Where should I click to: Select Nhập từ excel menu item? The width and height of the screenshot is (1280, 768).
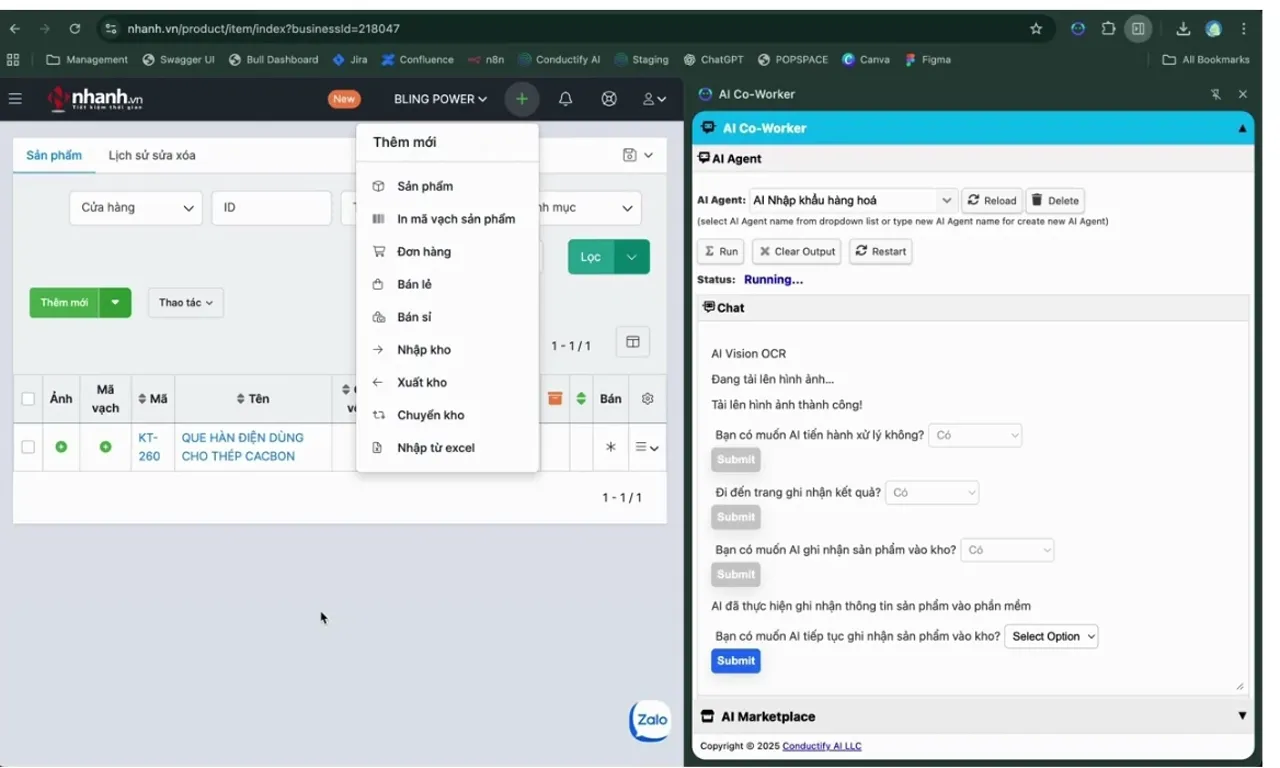coord(447,448)
